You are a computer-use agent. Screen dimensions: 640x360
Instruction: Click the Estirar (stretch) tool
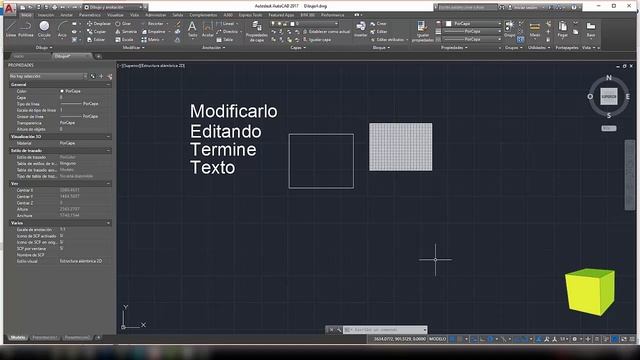96,40
